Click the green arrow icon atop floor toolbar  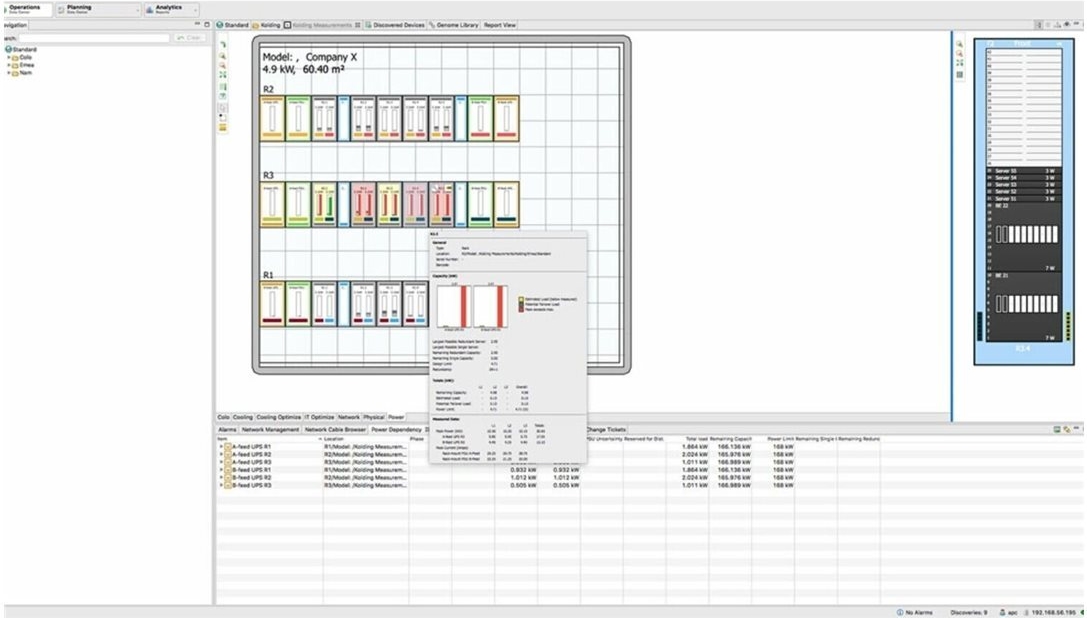point(222,45)
